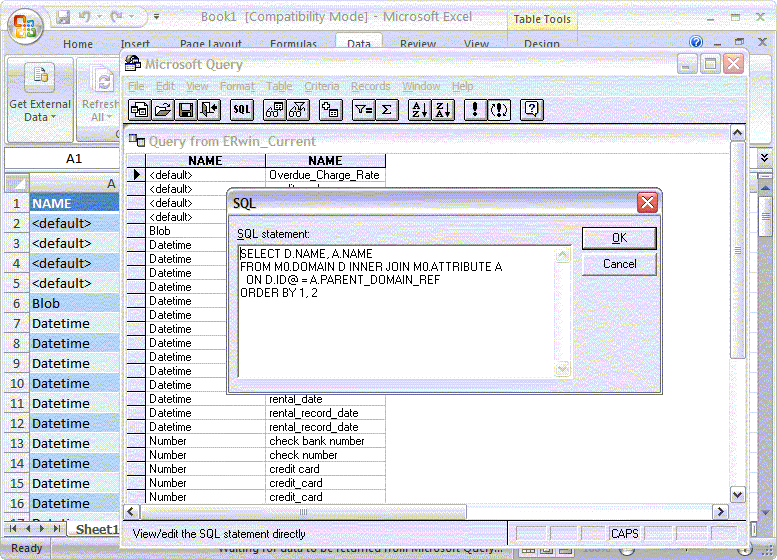Open the Records menu
This screenshot has width=777, height=560.
point(371,86)
